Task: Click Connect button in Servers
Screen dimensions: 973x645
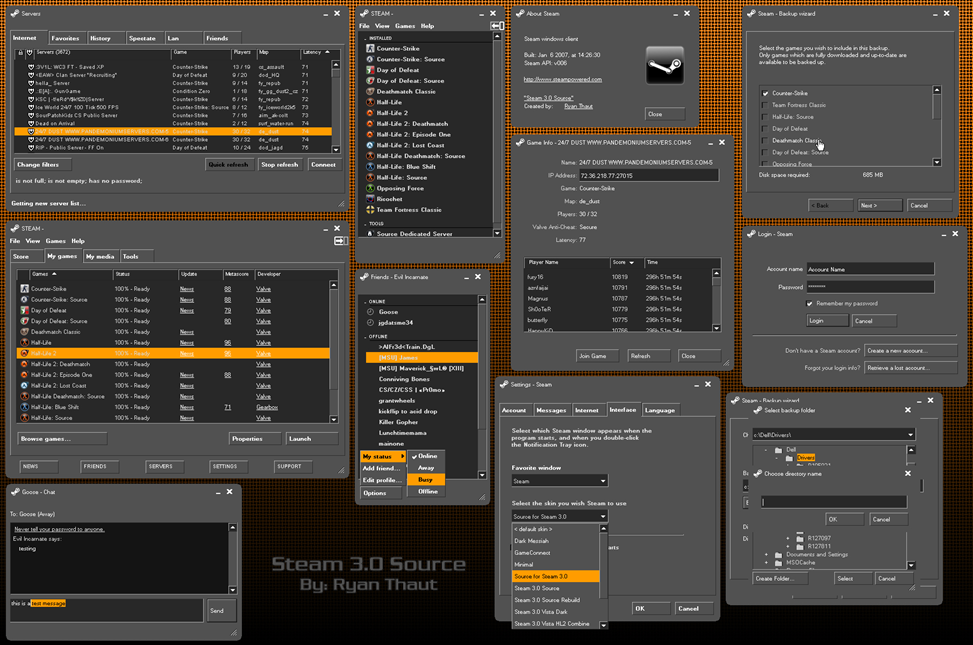Action: pos(323,165)
